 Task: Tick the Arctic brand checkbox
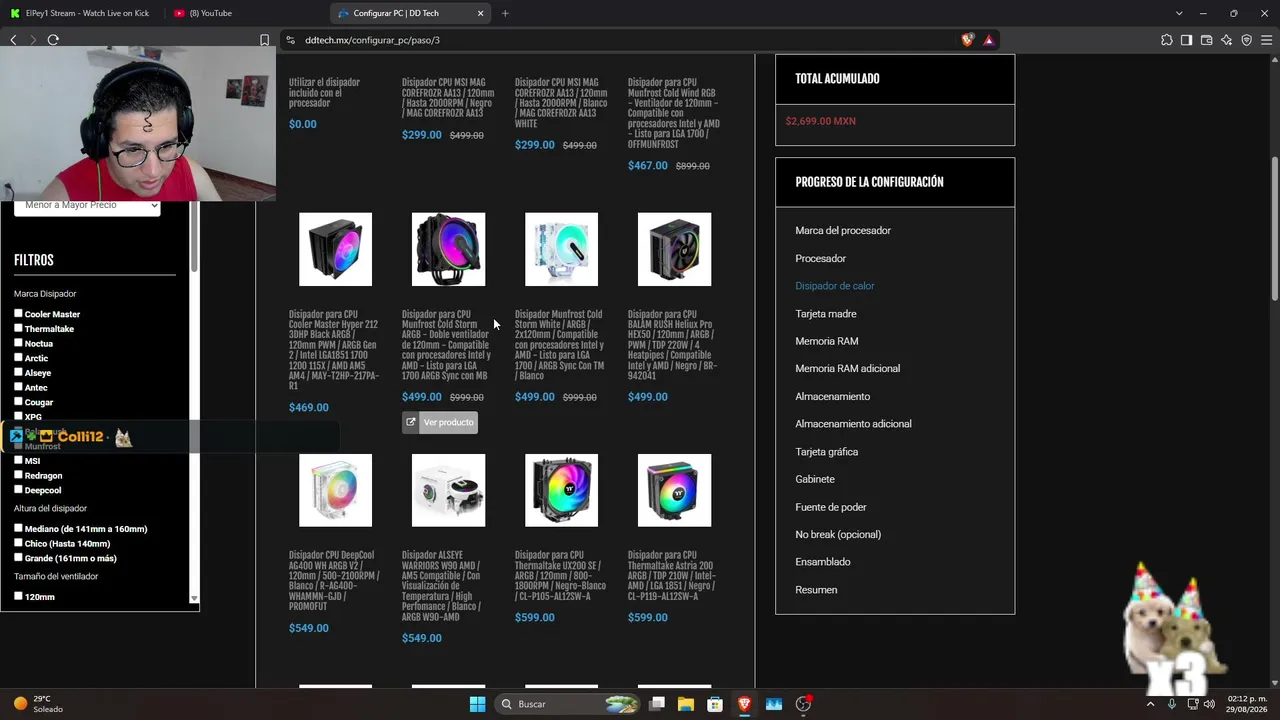pos(18,357)
